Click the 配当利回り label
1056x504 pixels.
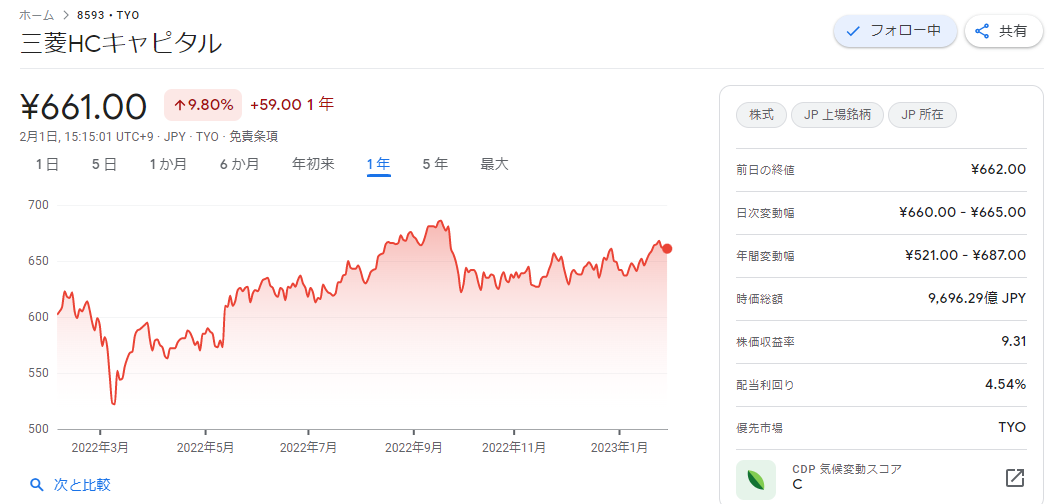[766, 385]
